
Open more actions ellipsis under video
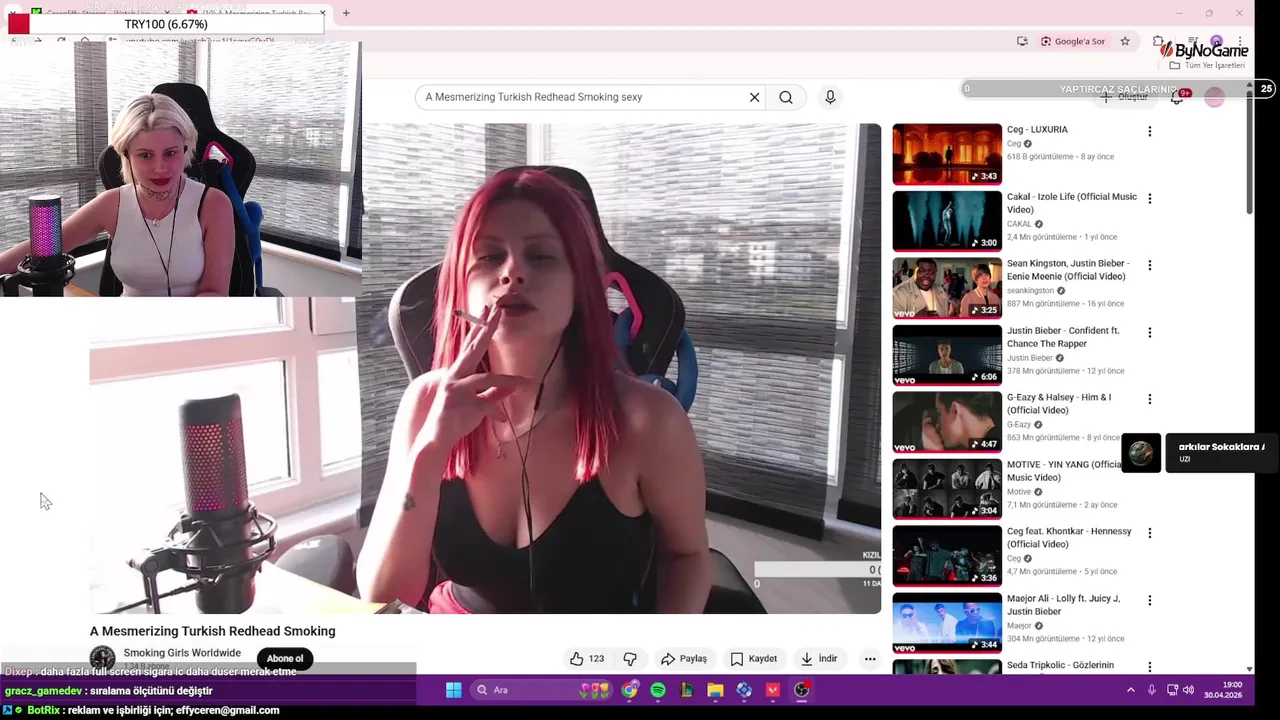[x=870, y=659]
